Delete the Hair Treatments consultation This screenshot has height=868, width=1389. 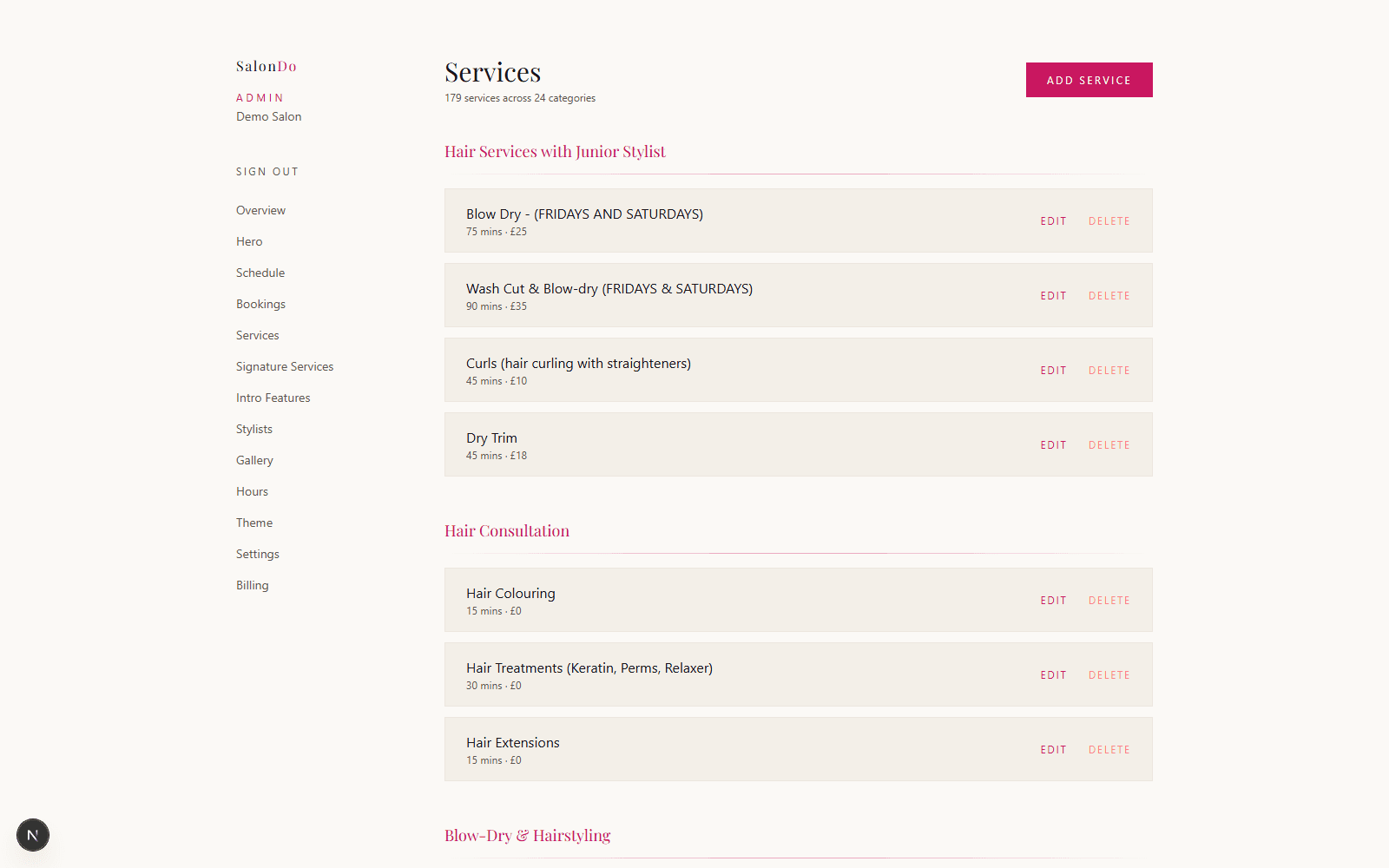click(x=1109, y=675)
